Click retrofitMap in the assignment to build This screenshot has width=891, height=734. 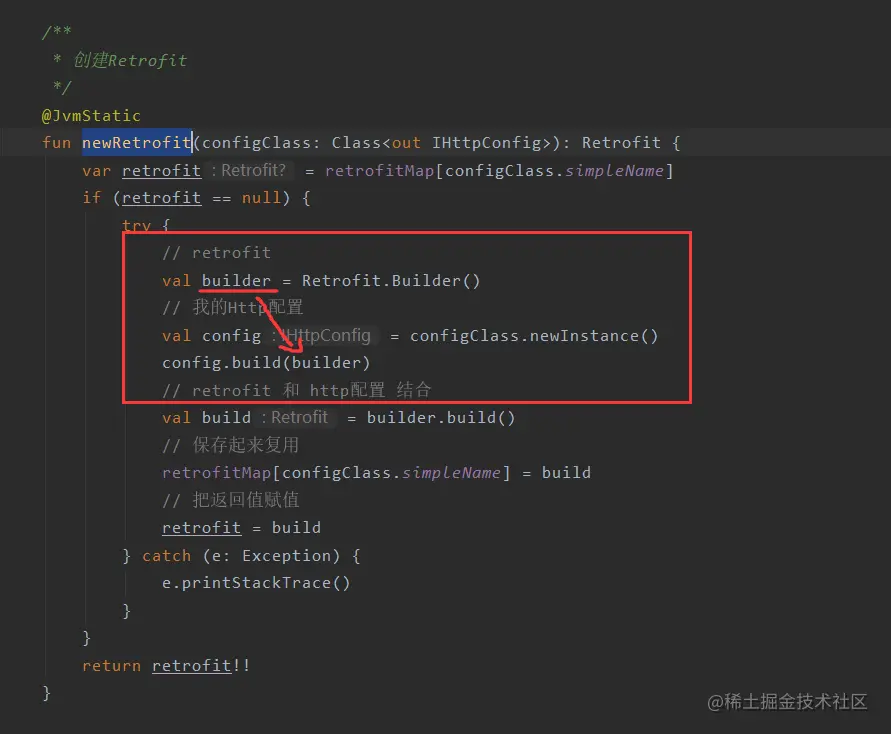pyautogui.click(x=216, y=473)
